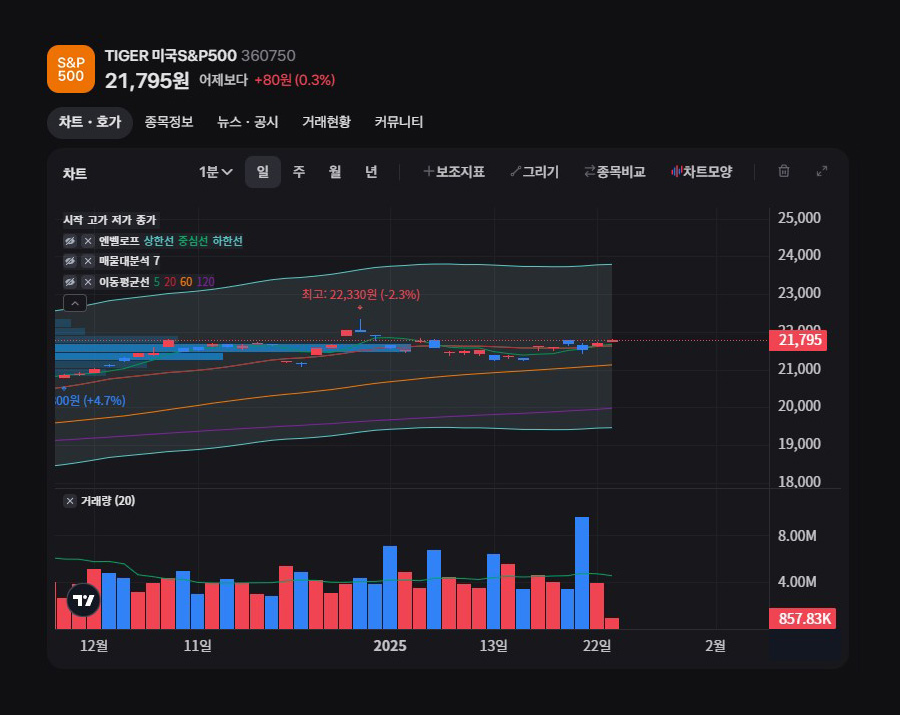
Task: Expand chart to fullscreen
Action: pos(822,171)
